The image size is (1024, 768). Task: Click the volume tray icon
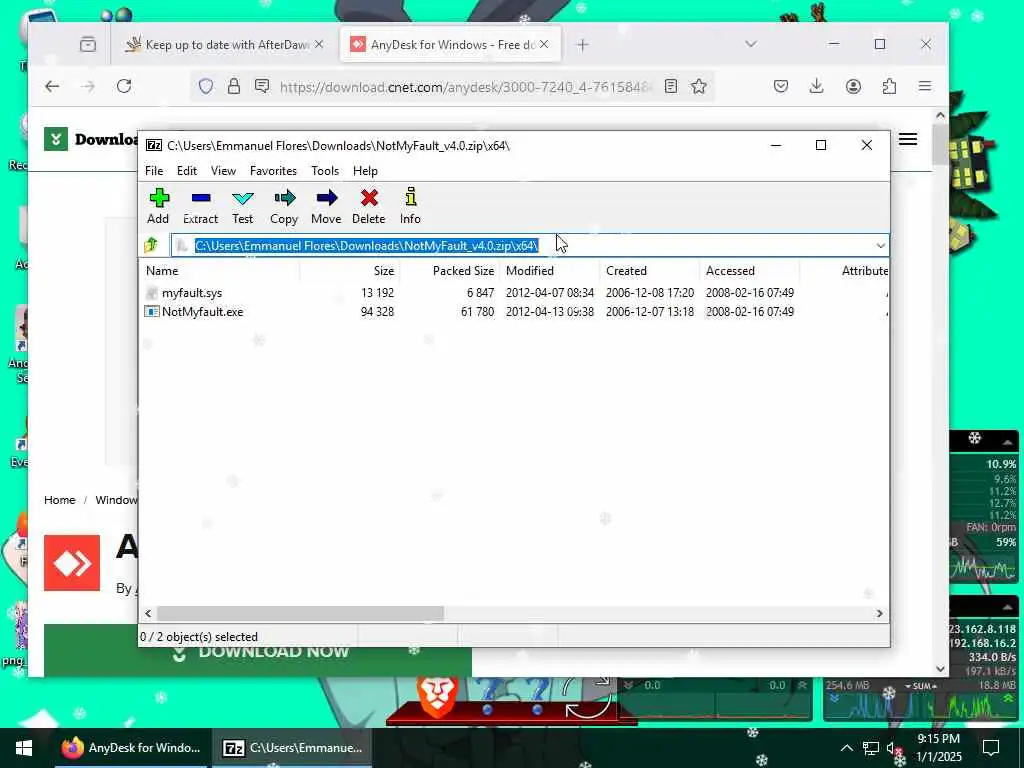tap(893, 748)
